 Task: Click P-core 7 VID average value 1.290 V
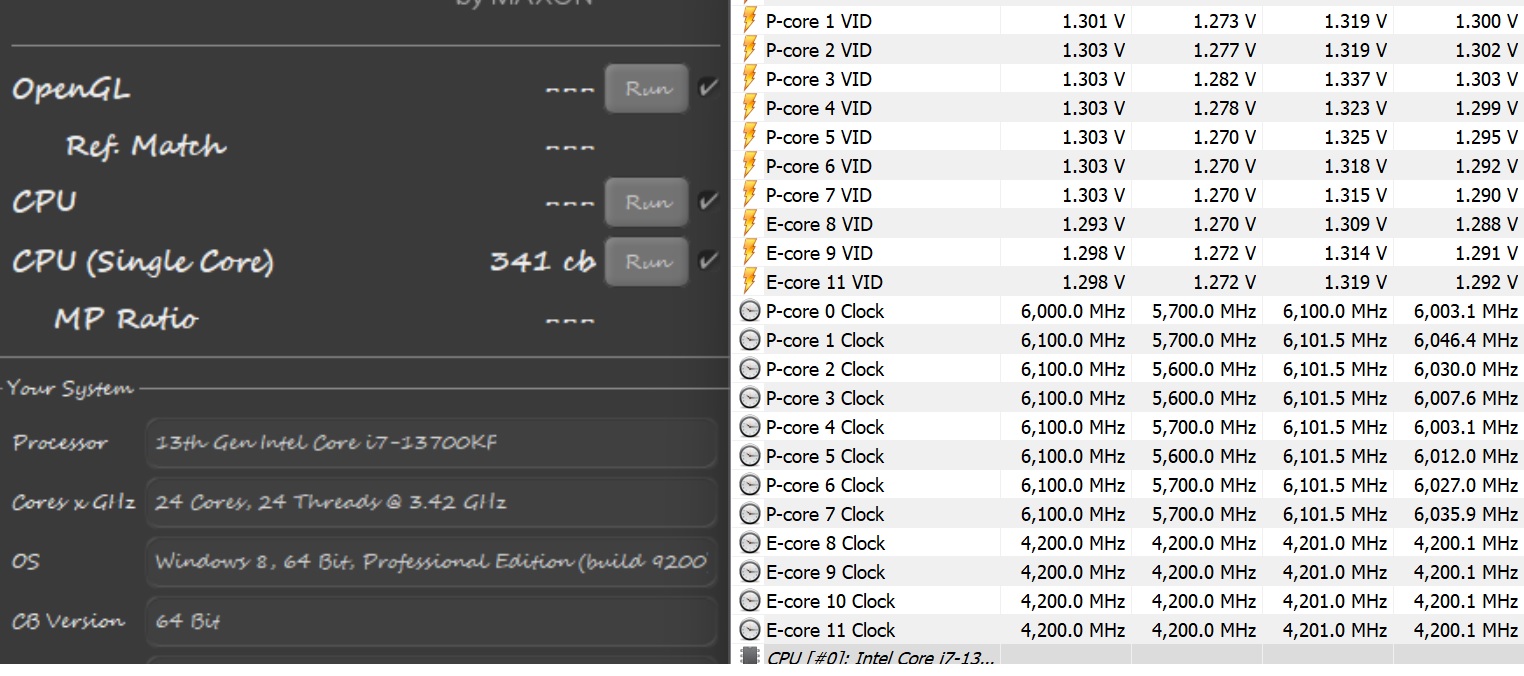point(1487,195)
